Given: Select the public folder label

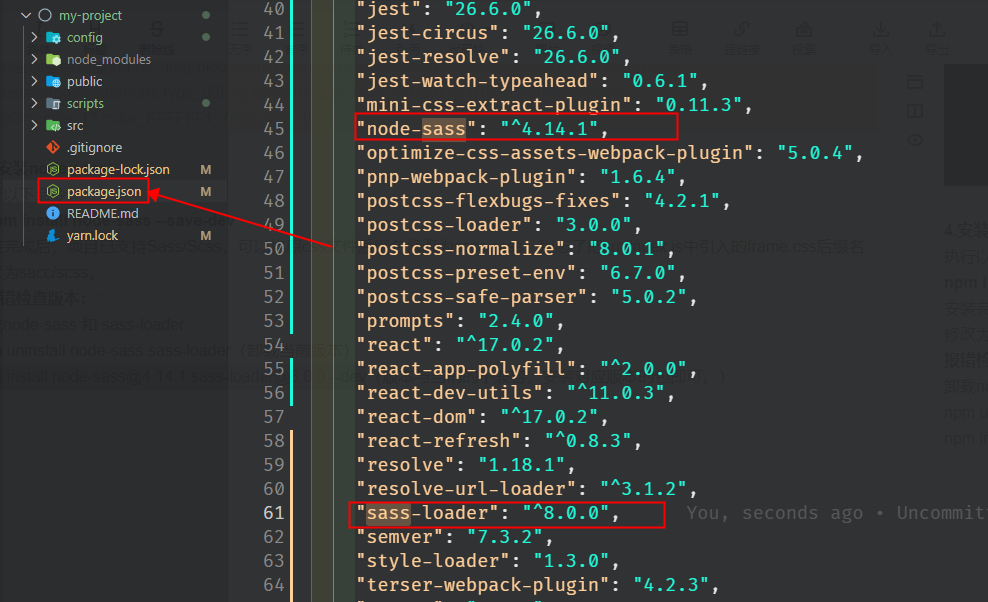Looking at the screenshot, I should coord(84,81).
